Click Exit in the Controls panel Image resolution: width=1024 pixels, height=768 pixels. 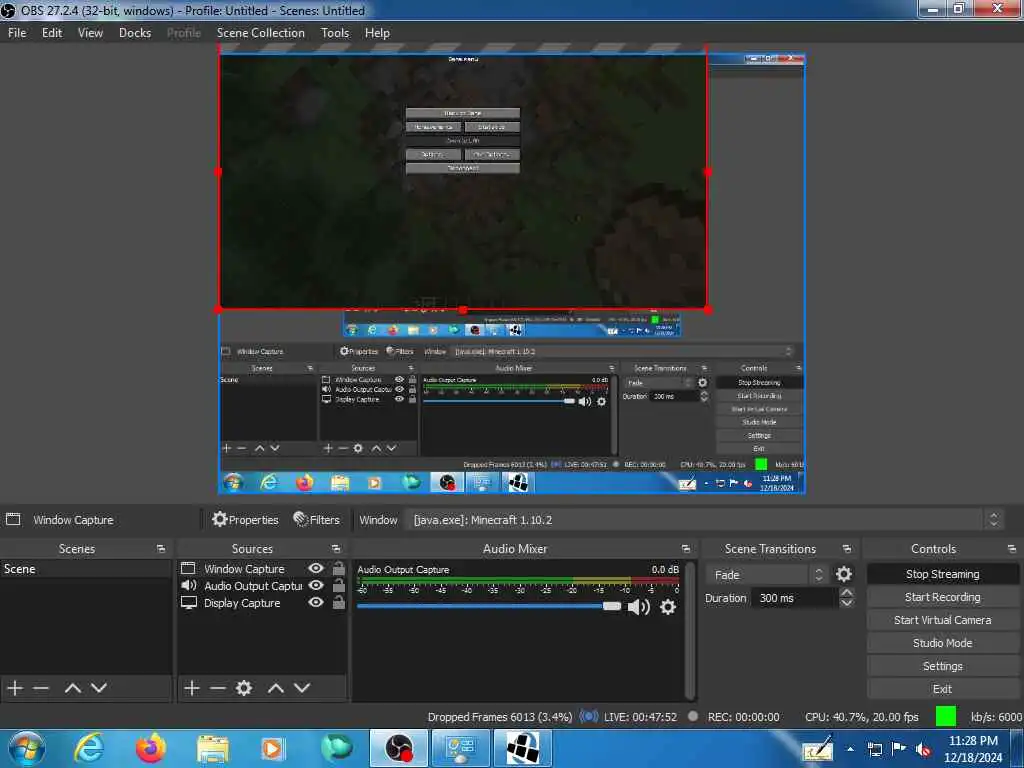(942, 689)
